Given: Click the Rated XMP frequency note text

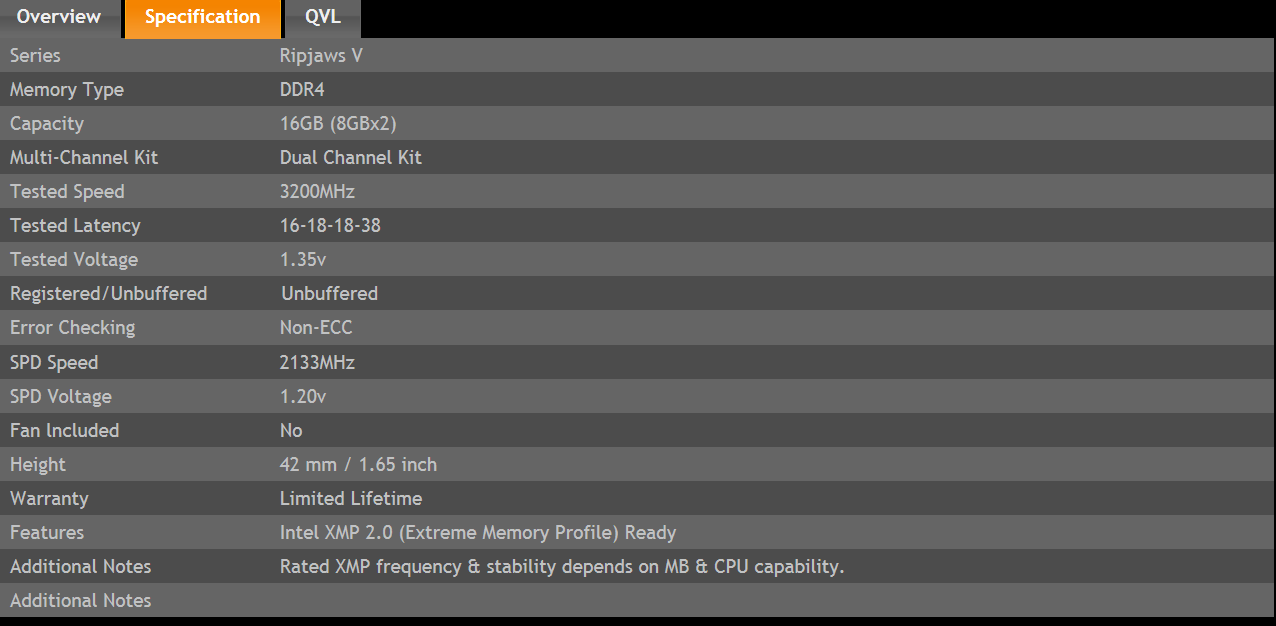Looking at the screenshot, I should coord(562,567).
